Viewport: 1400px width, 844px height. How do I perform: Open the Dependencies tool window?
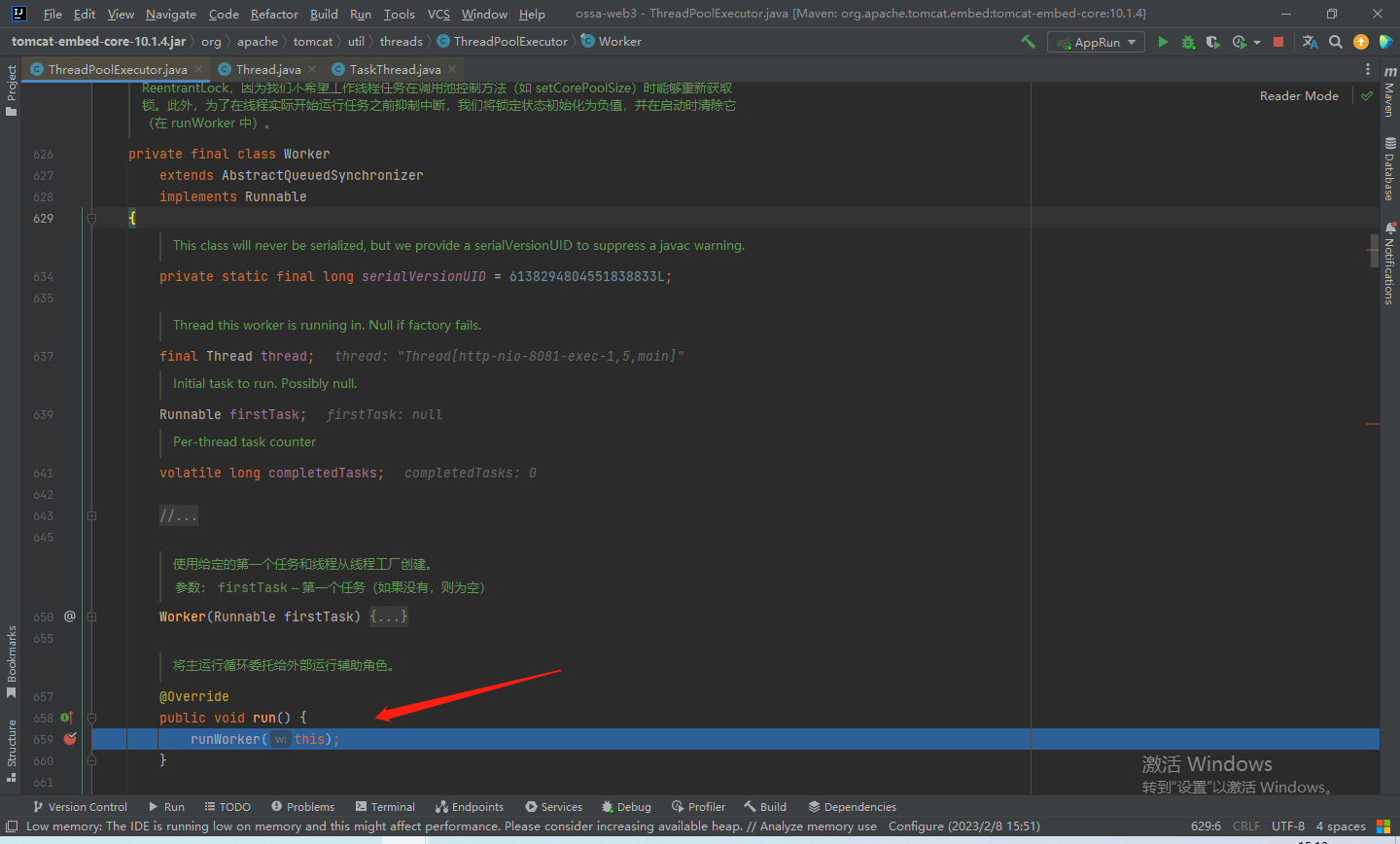852,807
